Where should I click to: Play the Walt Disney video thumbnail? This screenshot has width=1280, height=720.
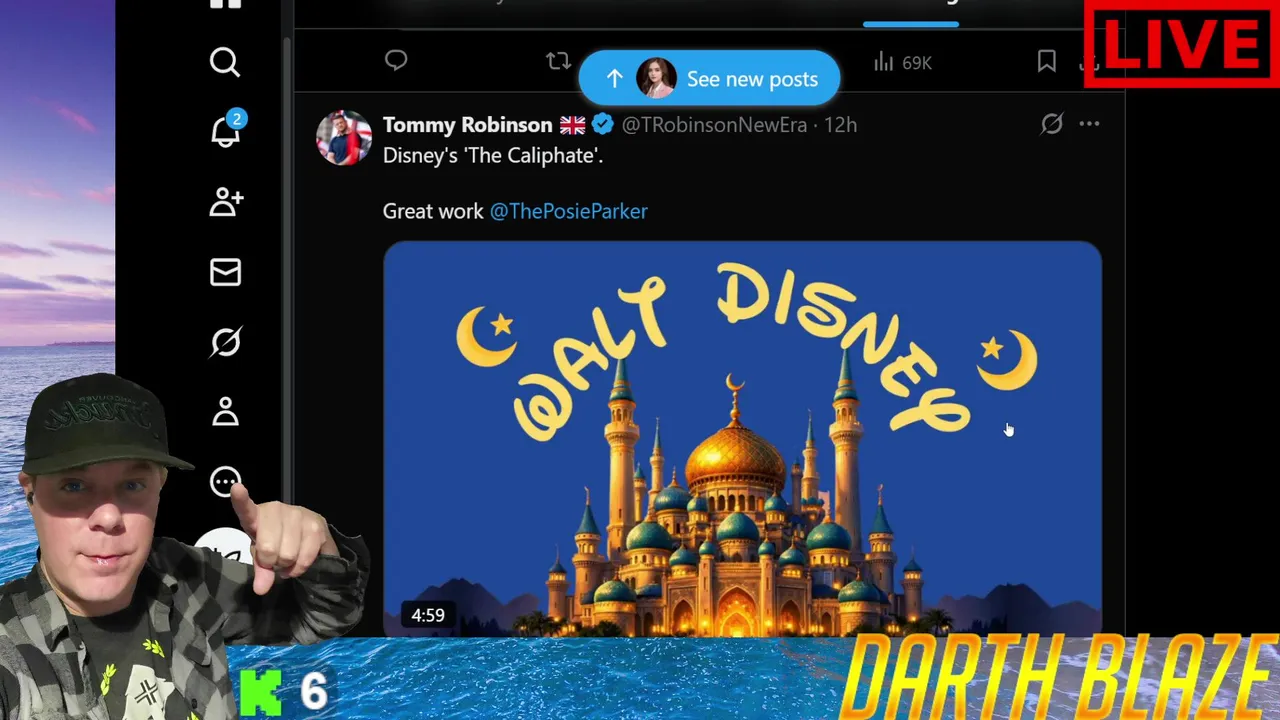[742, 438]
